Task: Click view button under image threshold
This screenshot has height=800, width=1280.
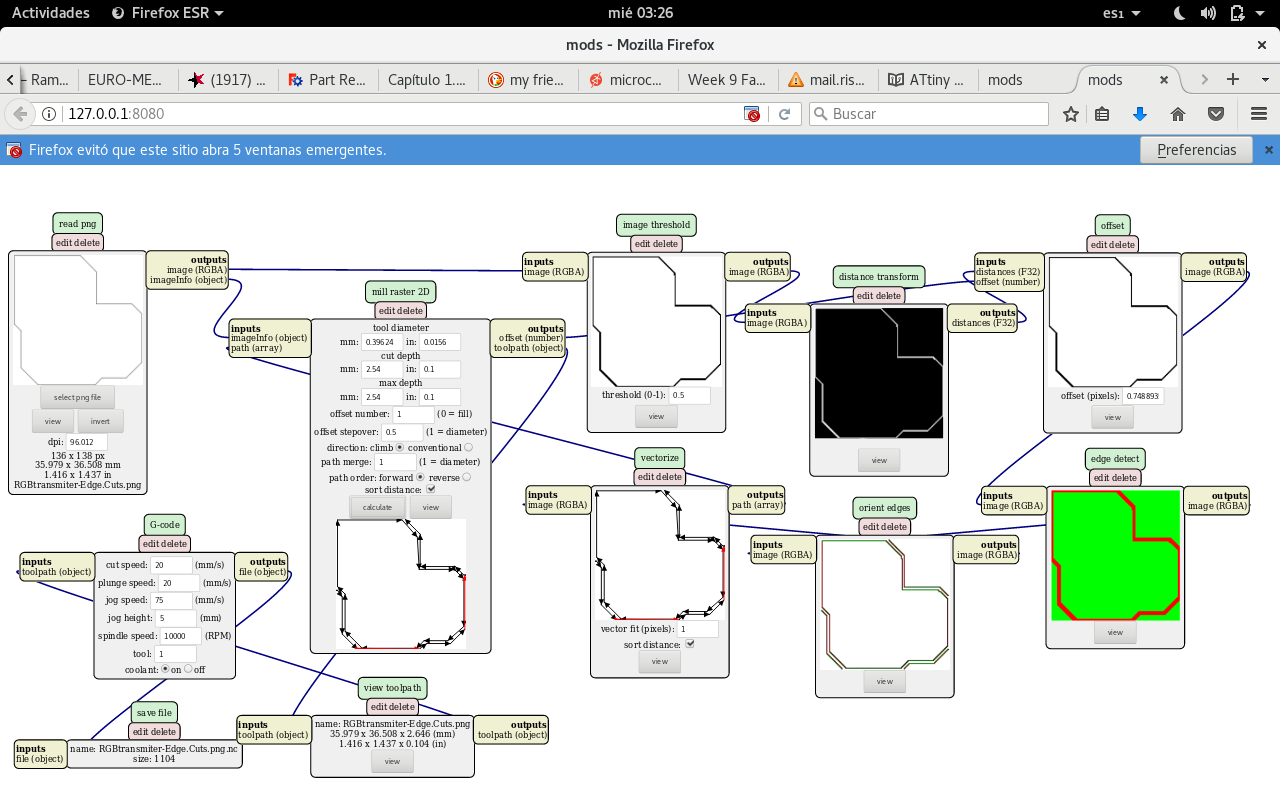Action: point(656,416)
